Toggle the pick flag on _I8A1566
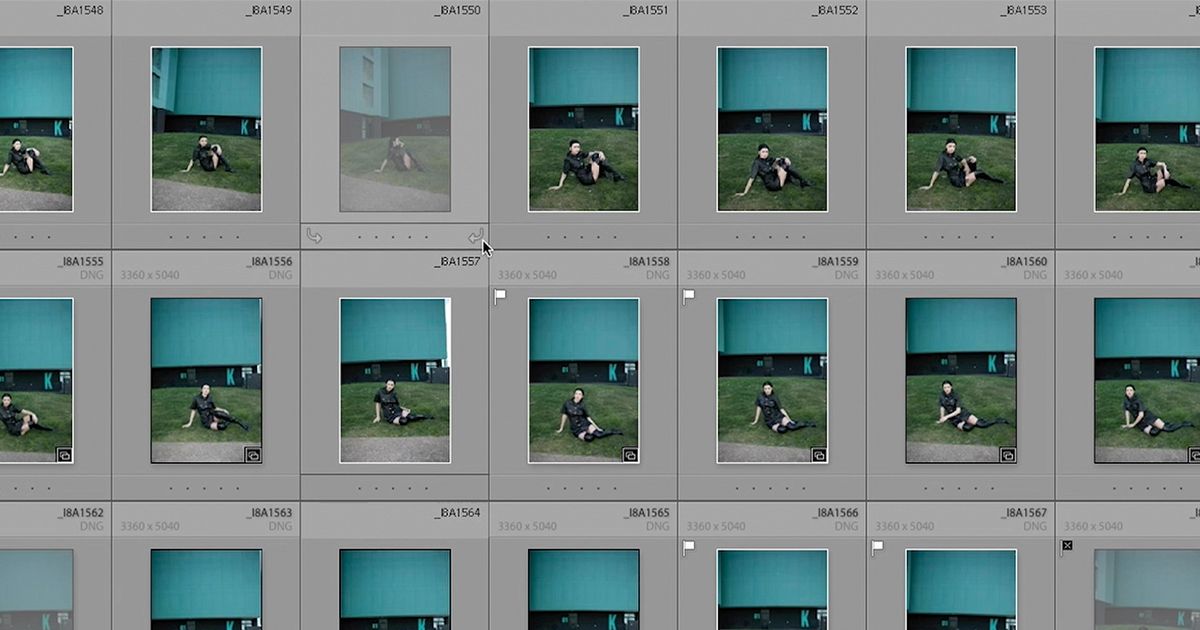This screenshot has width=1200, height=630. (689, 548)
